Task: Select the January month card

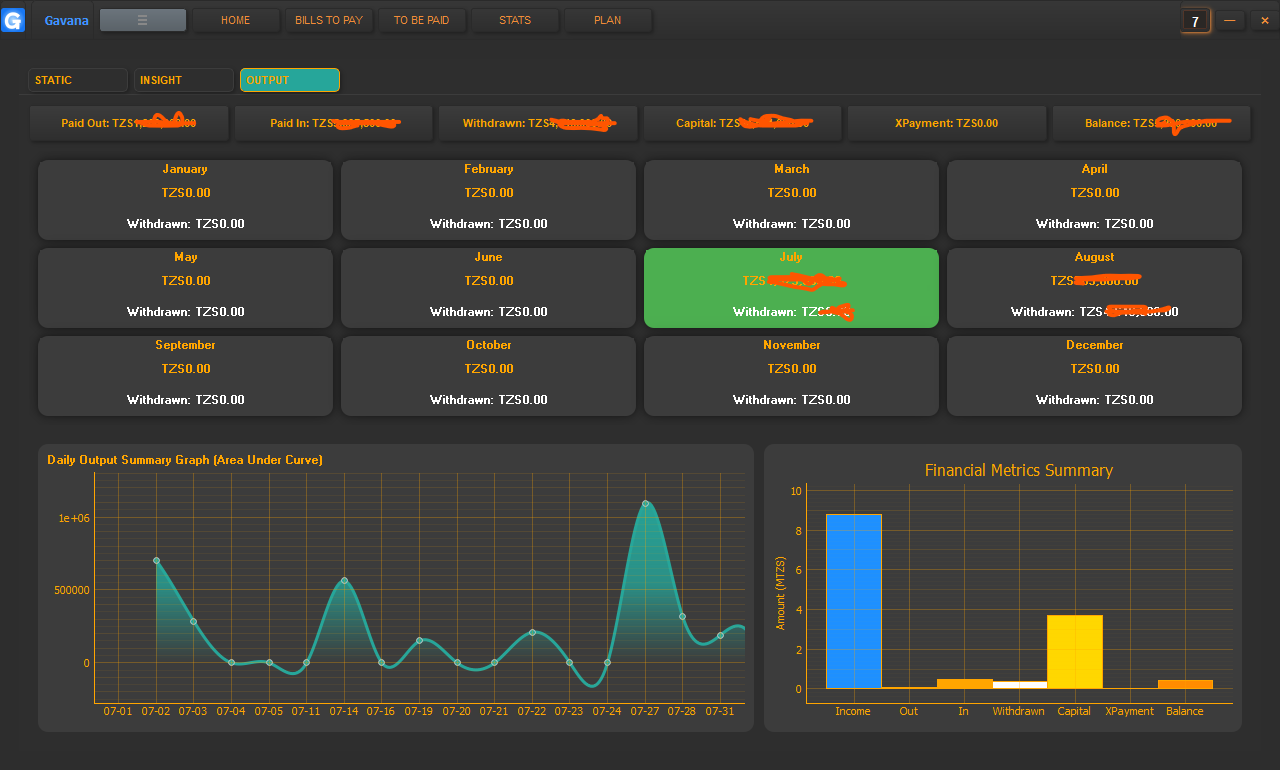Action: pos(185,199)
